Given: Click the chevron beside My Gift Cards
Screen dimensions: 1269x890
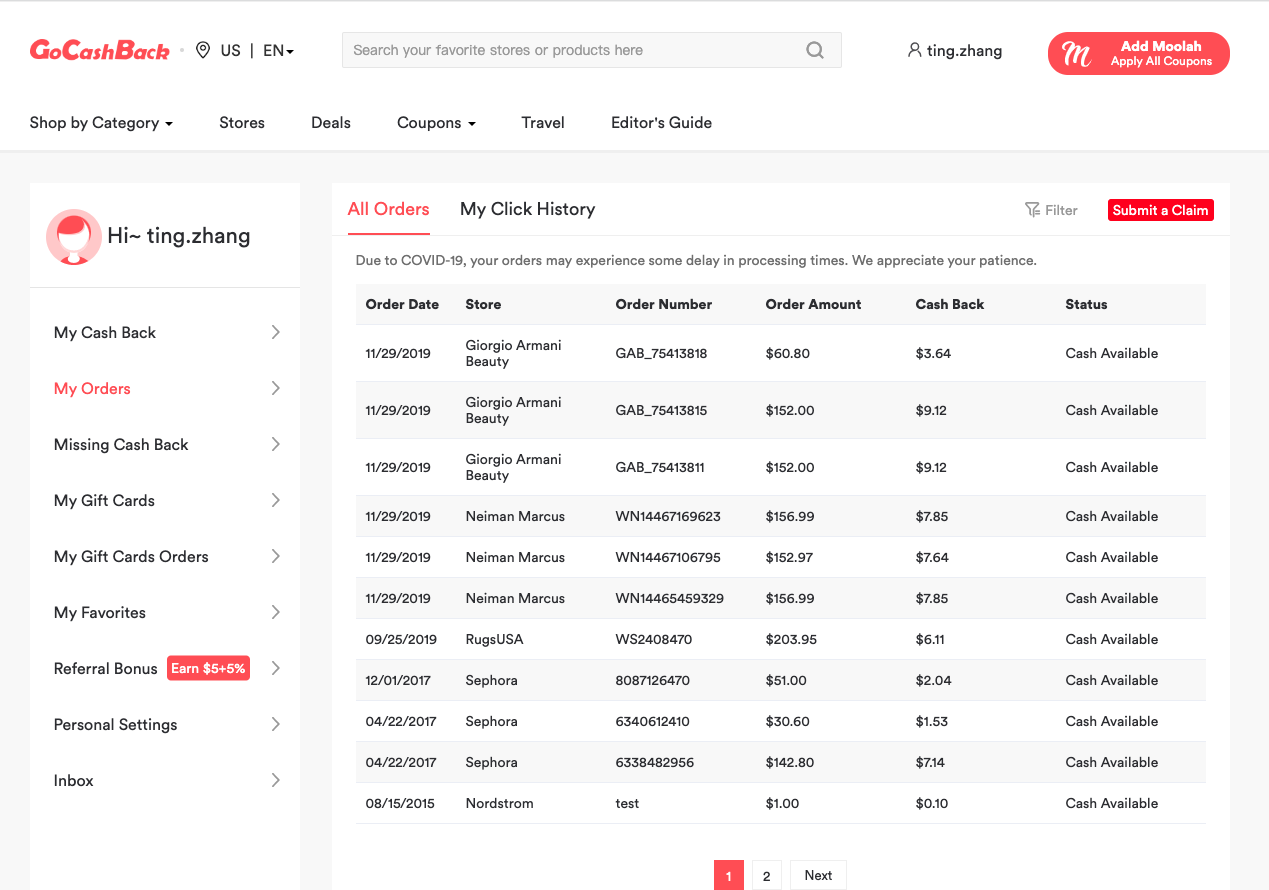Looking at the screenshot, I should [276, 500].
